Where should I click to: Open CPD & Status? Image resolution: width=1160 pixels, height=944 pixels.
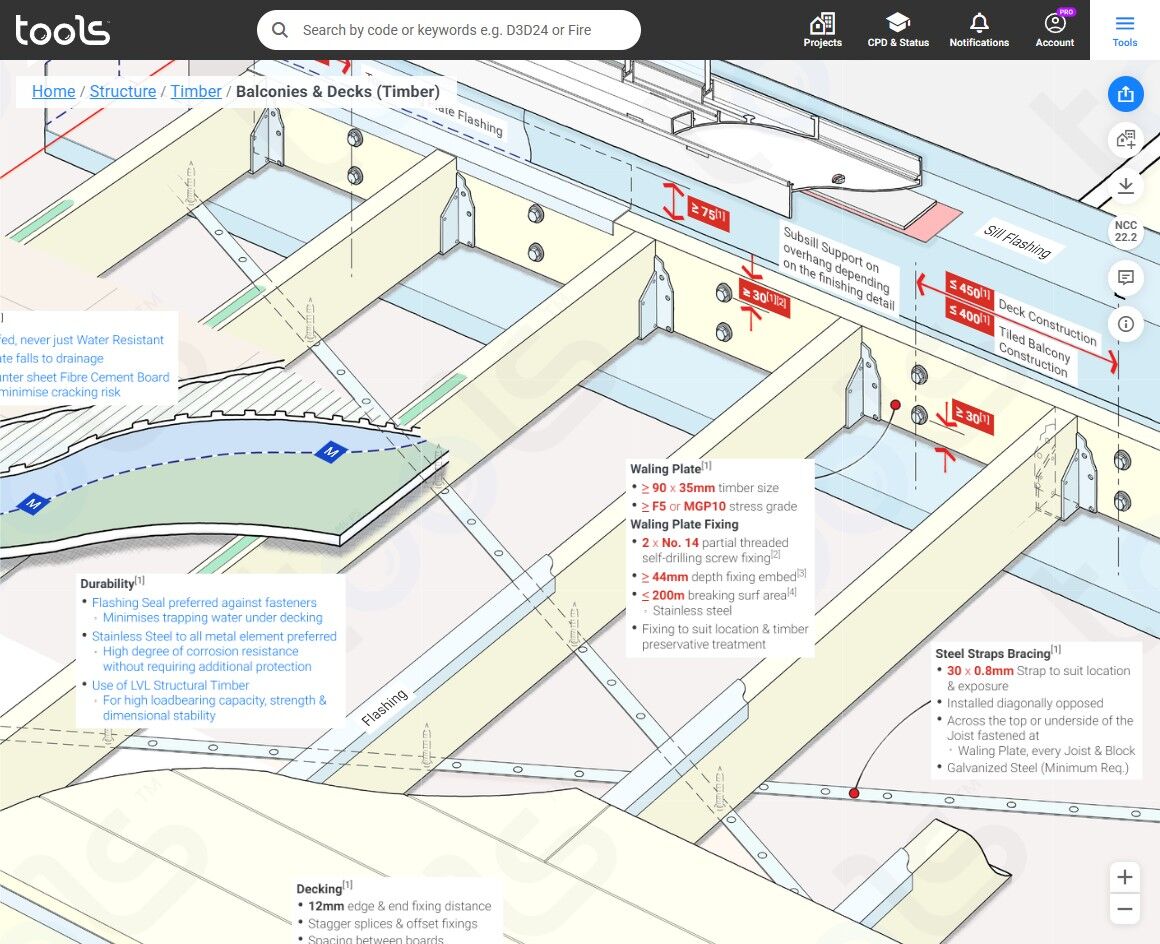898,30
